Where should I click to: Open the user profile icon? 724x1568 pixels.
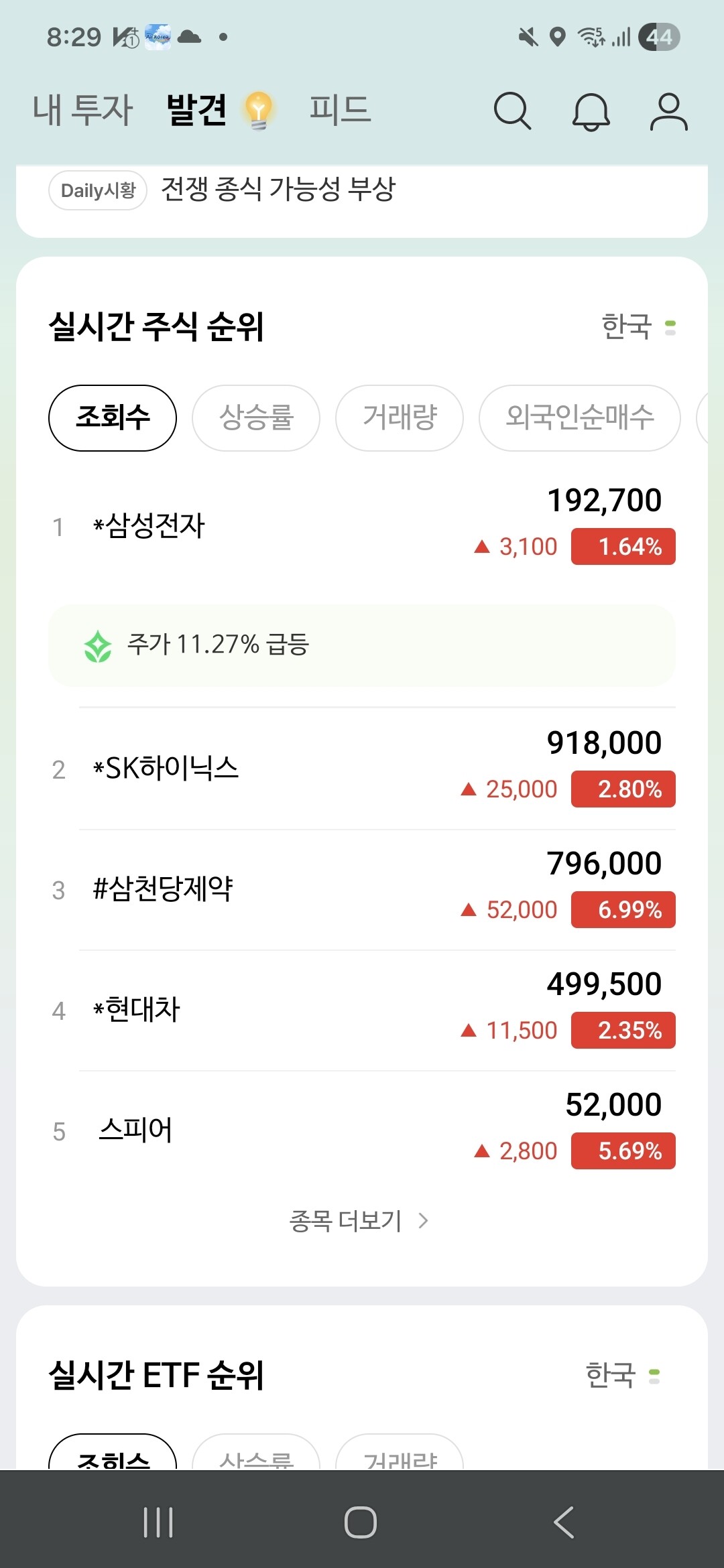[x=668, y=111]
